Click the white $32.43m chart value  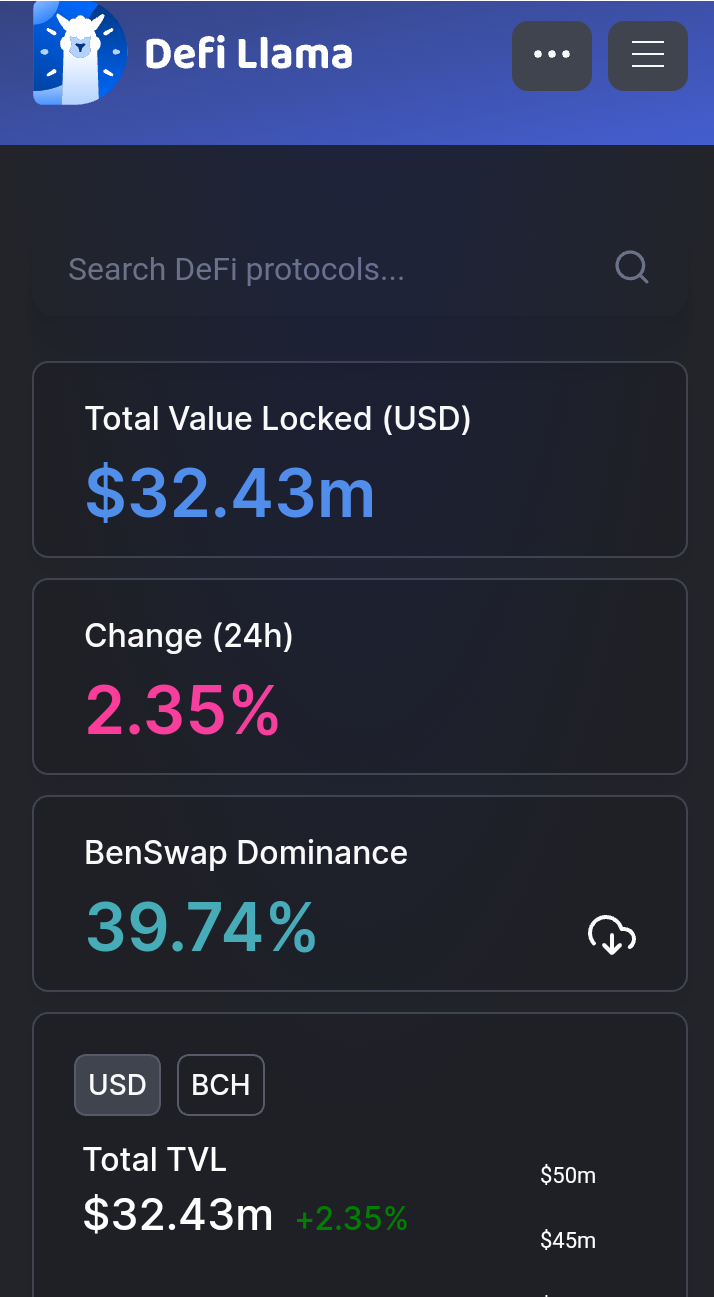point(178,1214)
